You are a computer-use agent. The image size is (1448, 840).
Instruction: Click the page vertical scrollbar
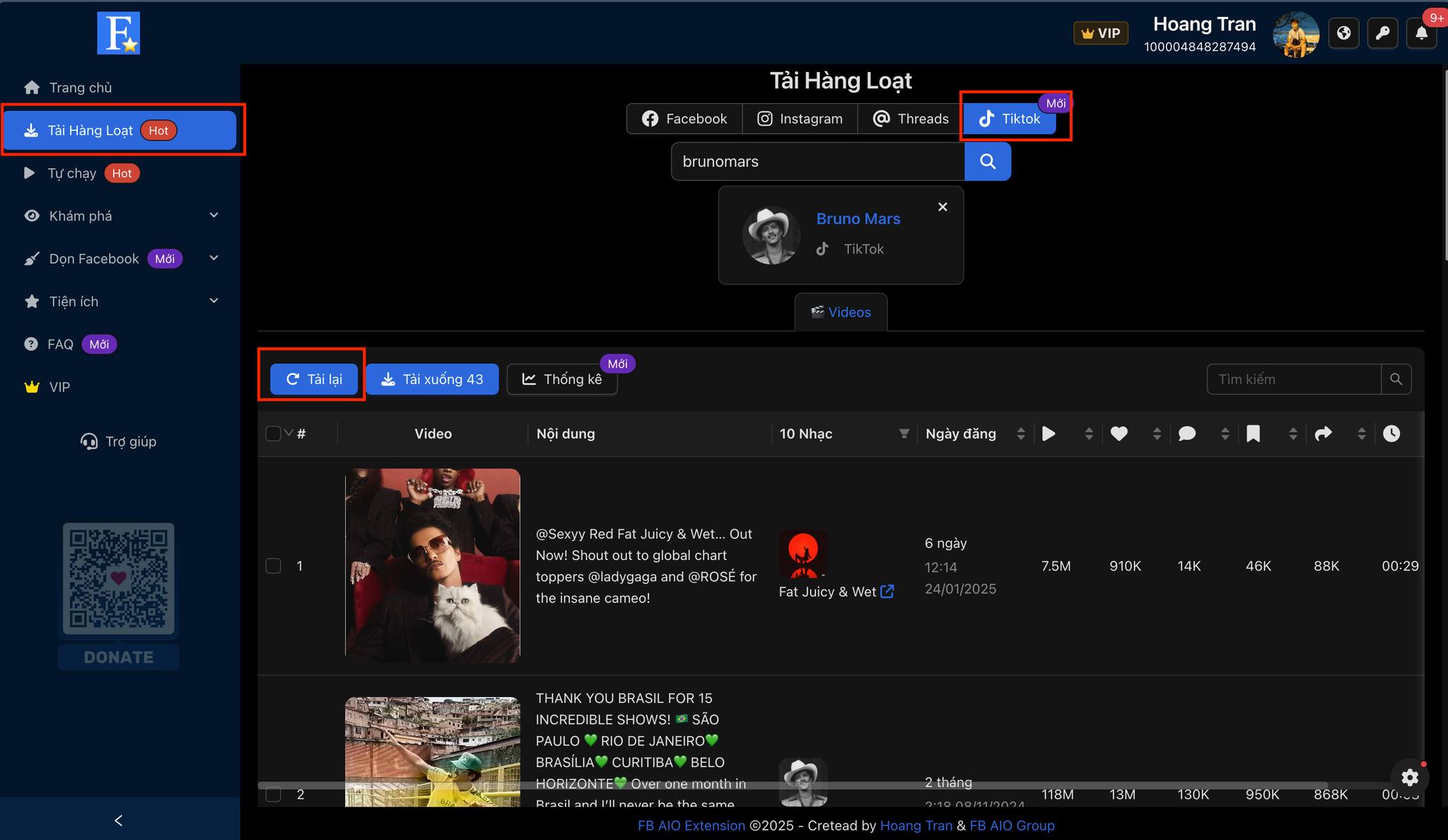point(1445,165)
